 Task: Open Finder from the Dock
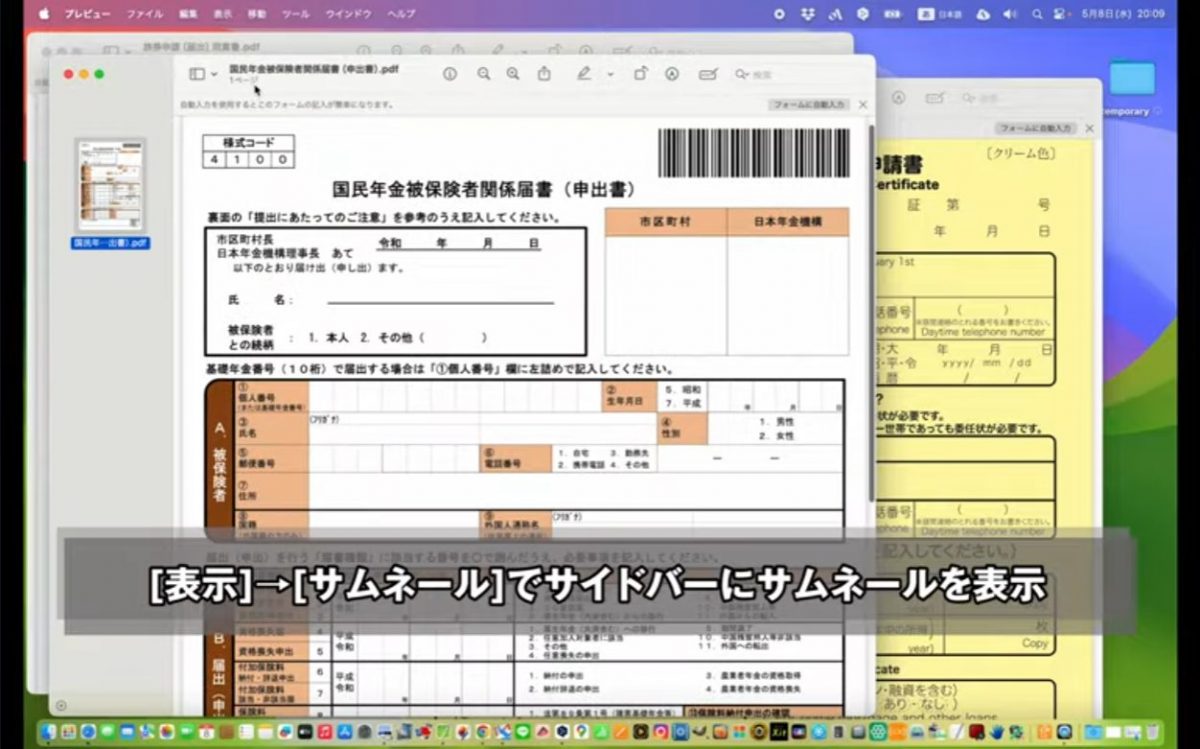[x=48, y=731]
